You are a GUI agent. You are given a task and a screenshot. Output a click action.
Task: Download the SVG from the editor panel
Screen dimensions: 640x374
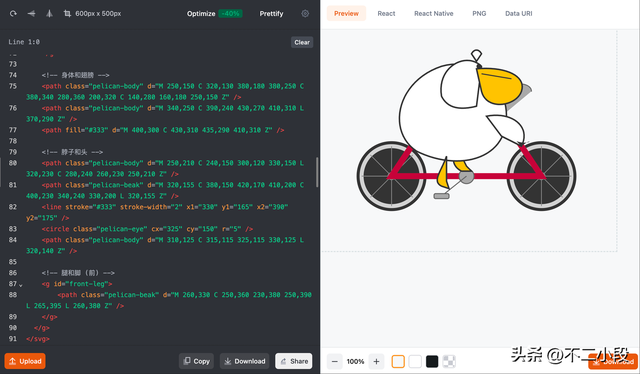coord(244,361)
